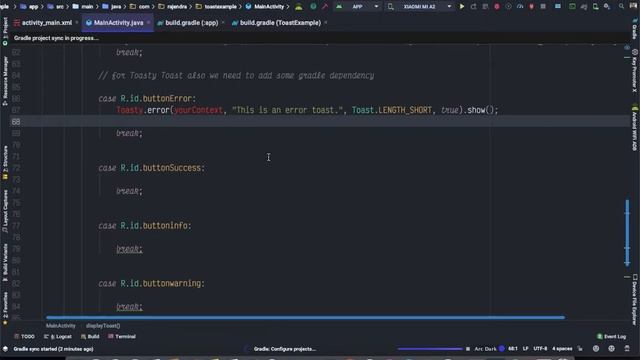Open the Logcat tool window
Image resolution: width=640 pixels, height=360 pixels.
tap(58, 337)
